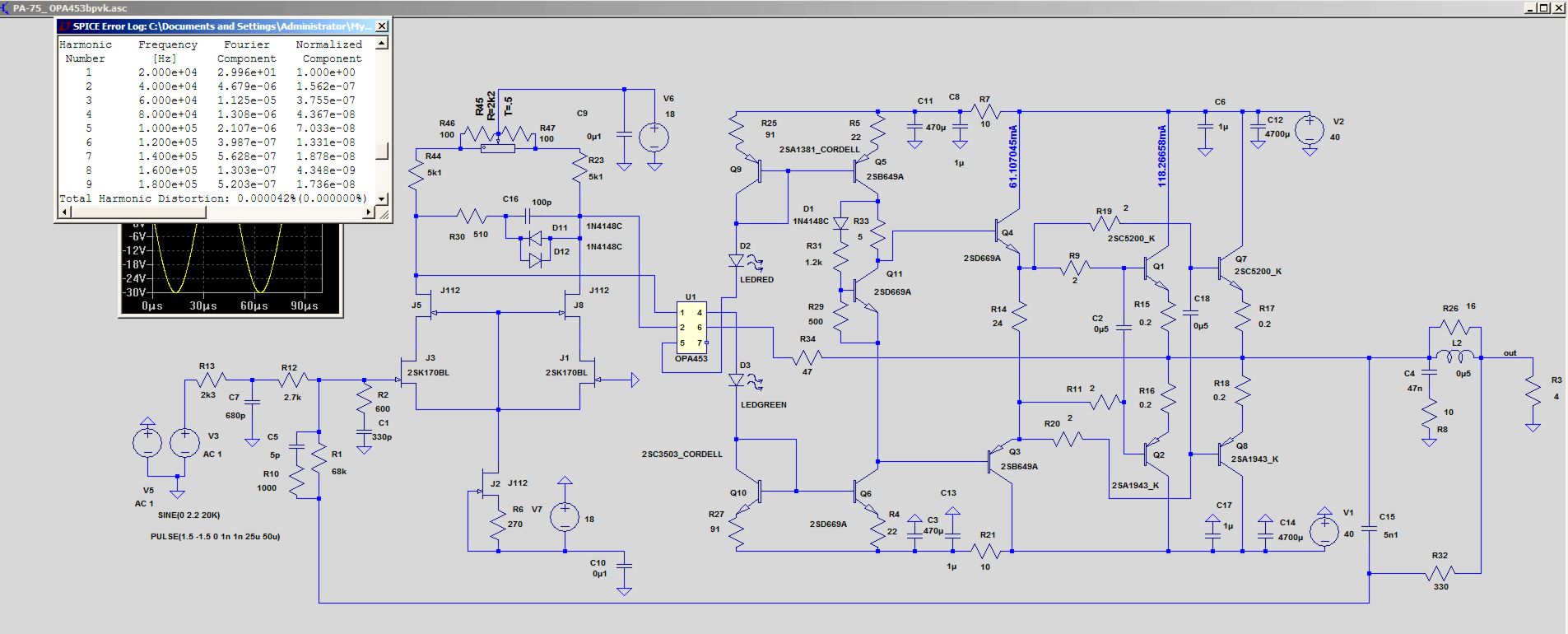Restore down the main schematic window

pos(1543,7)
